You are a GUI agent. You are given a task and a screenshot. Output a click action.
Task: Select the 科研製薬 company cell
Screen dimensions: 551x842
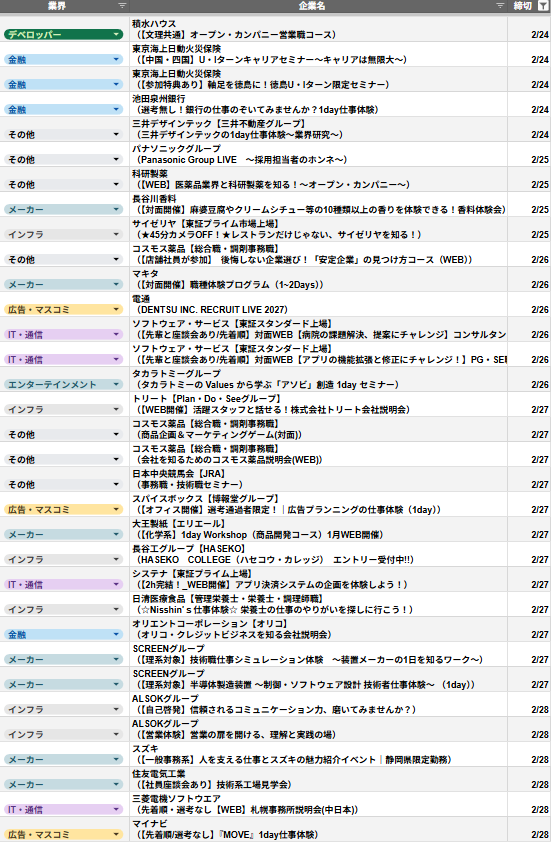click(319, 179)
